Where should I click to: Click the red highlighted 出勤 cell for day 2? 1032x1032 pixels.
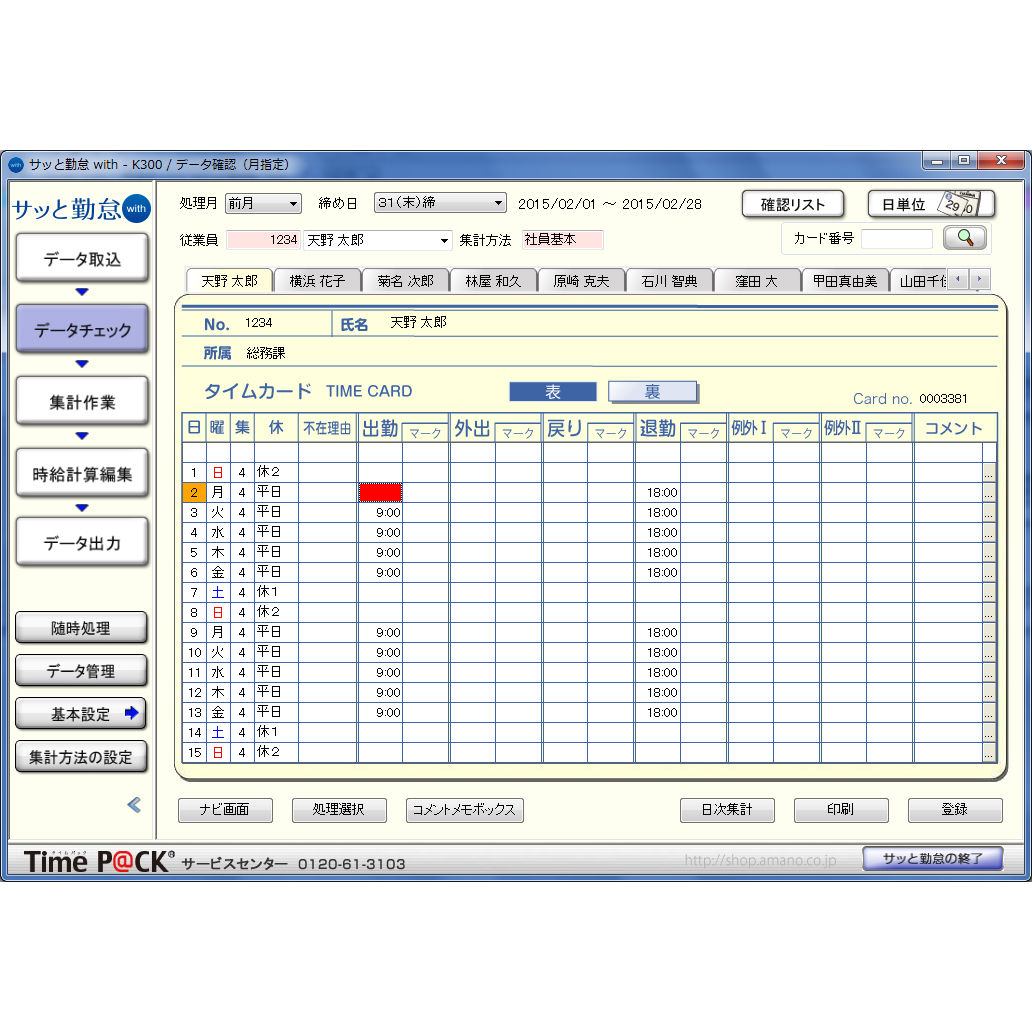[x=380, y=492]
